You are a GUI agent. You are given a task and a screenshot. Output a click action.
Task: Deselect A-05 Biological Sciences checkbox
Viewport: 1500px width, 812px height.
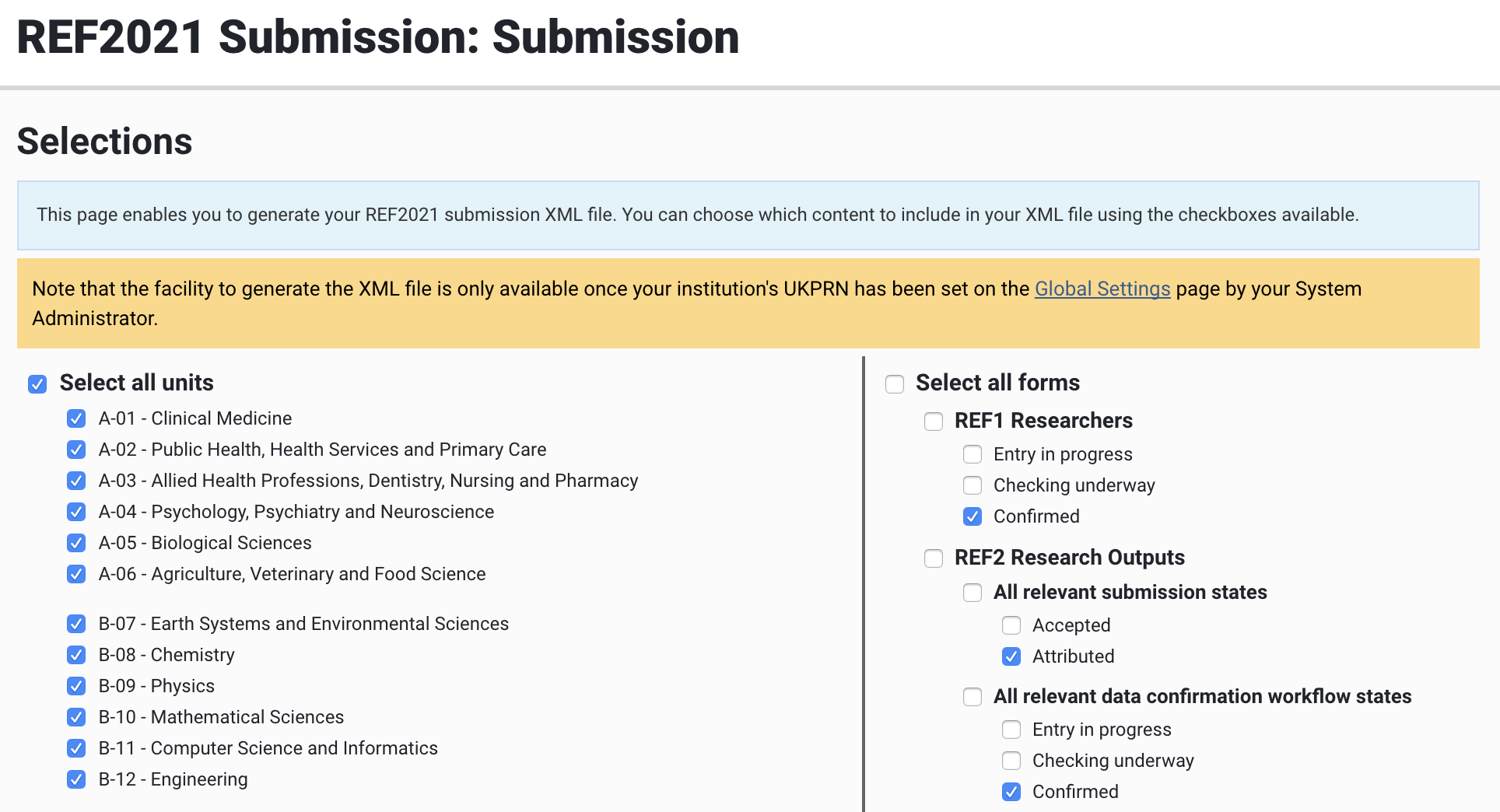pyautogui.click(x=76, y=543)
